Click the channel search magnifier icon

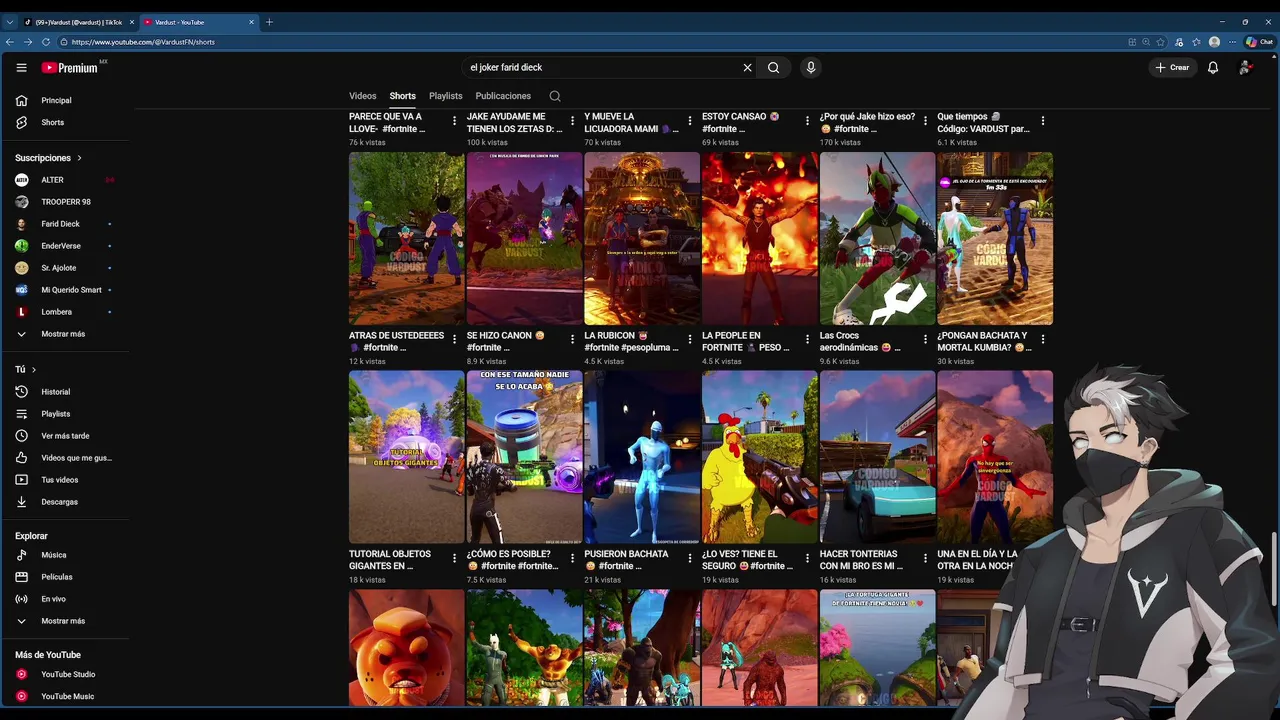[555, 96]
